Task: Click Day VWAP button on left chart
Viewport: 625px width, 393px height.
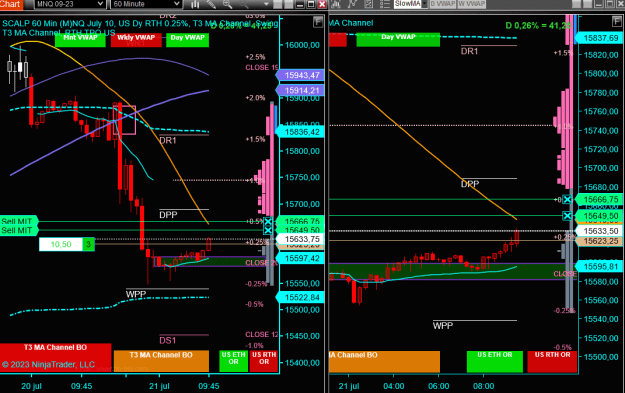Action: pos(187,40)
